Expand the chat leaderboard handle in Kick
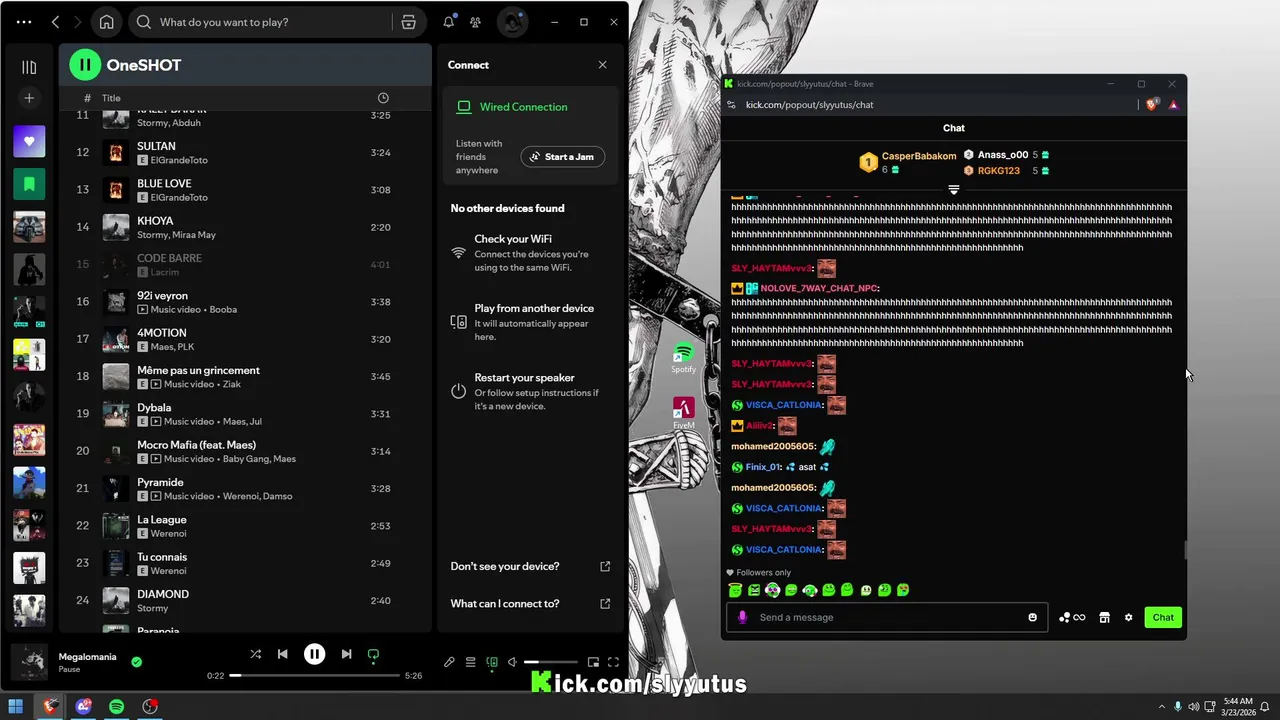 pos(953,189)
